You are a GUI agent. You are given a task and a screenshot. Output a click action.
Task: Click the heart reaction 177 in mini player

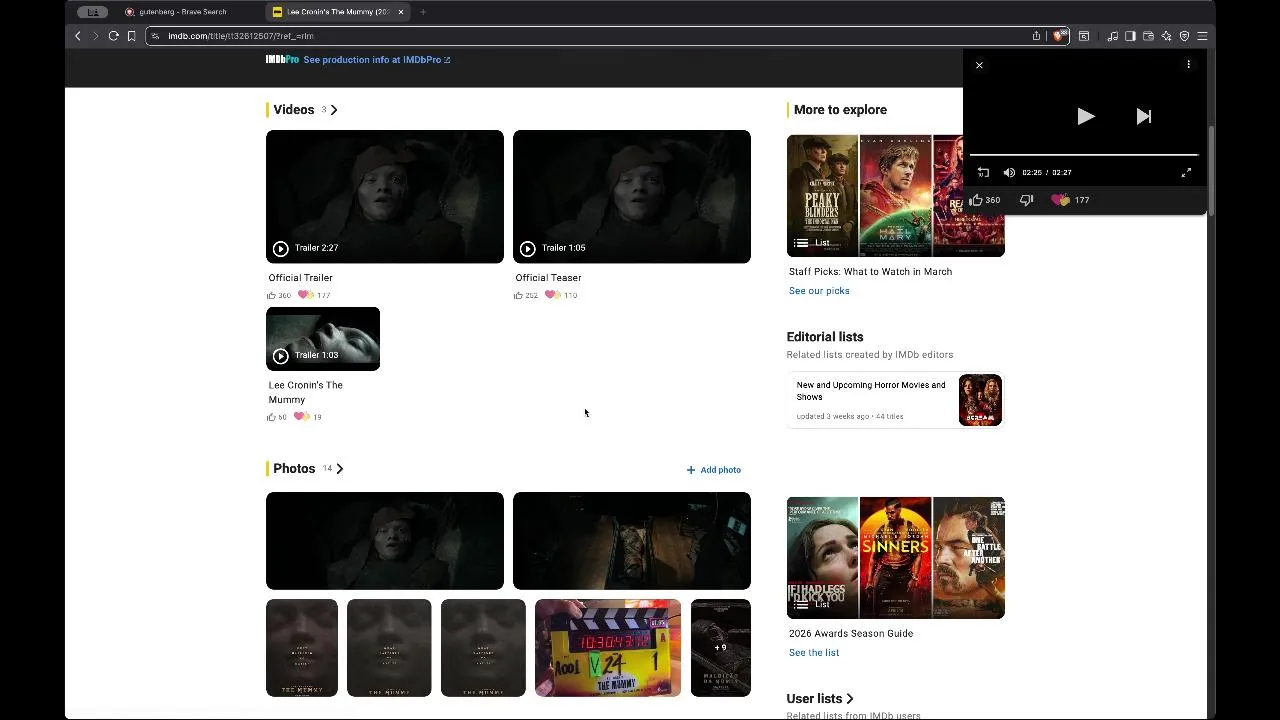1071,200
